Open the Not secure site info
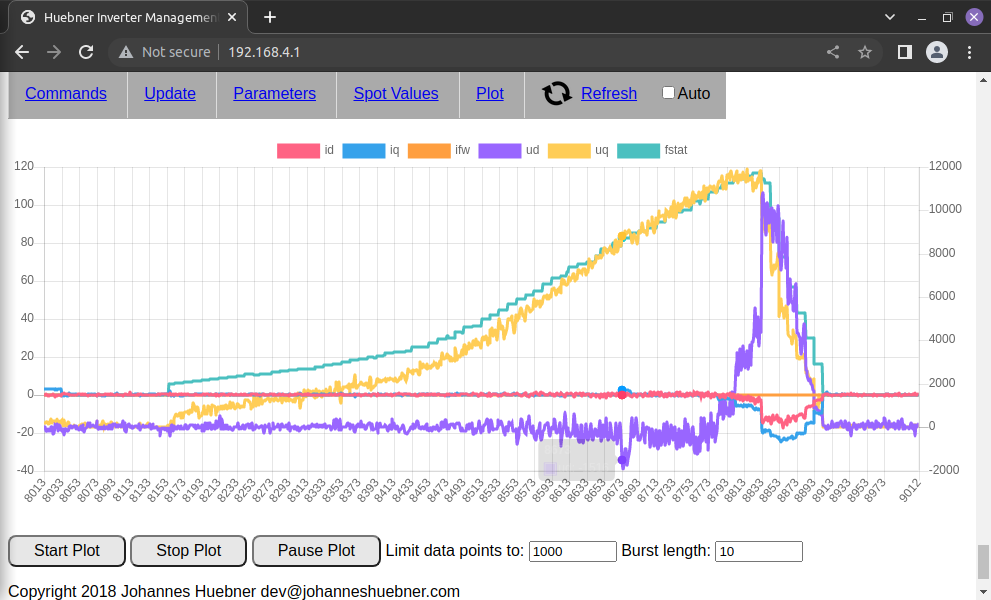991x600 pixels. 165,52
